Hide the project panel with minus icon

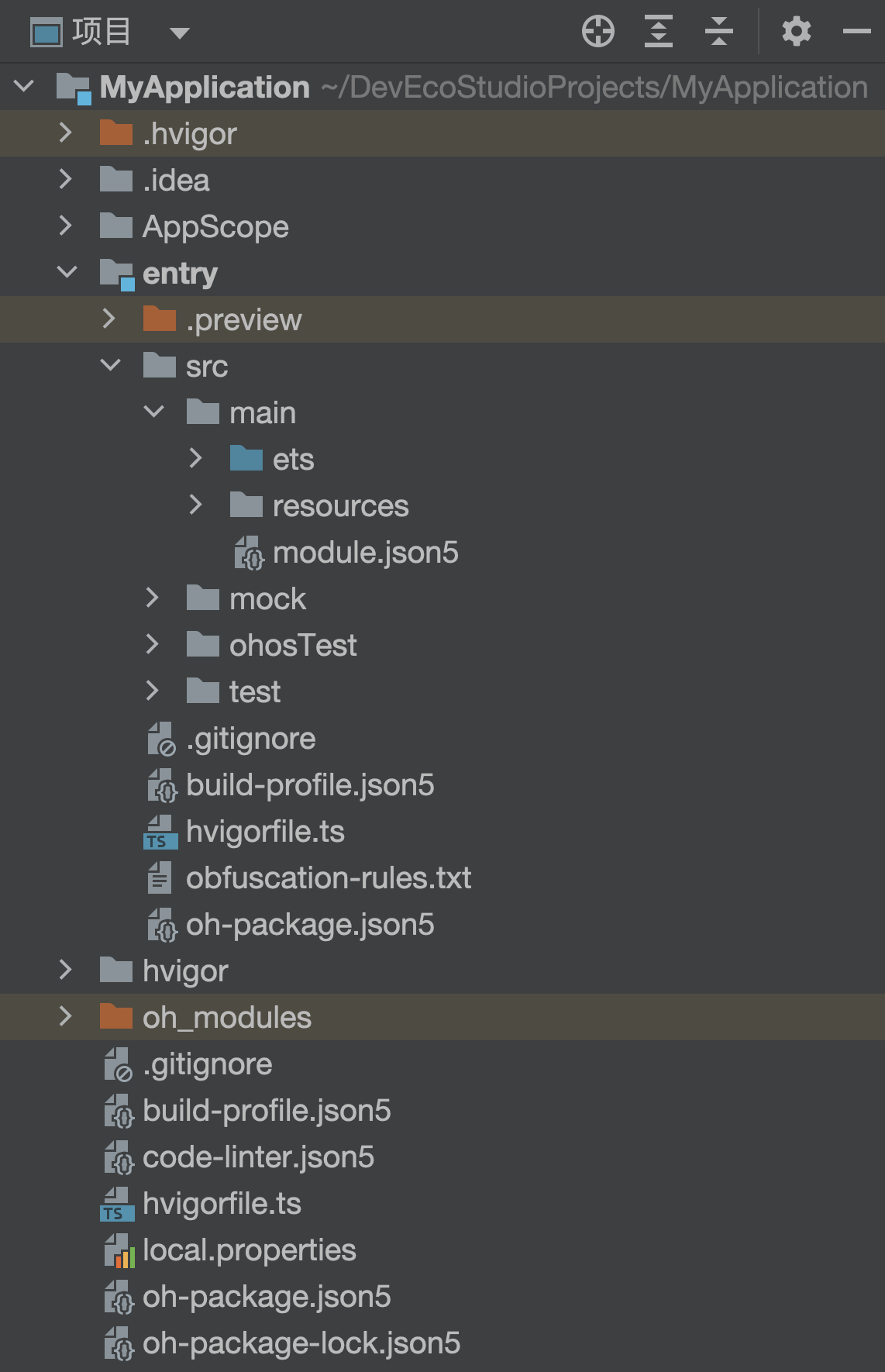[856, 32]
